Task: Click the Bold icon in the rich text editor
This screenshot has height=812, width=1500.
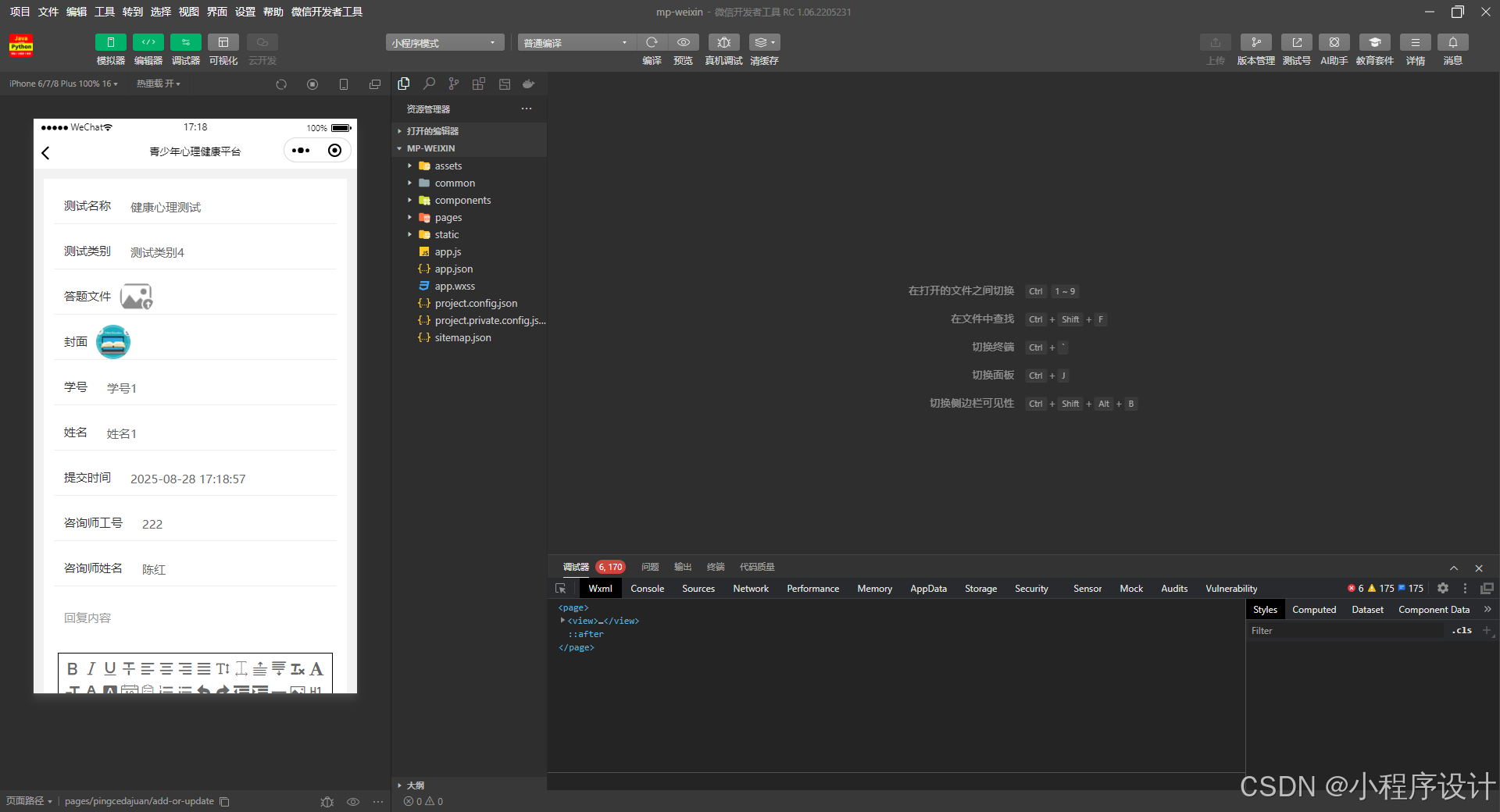Action: [73, 668]
